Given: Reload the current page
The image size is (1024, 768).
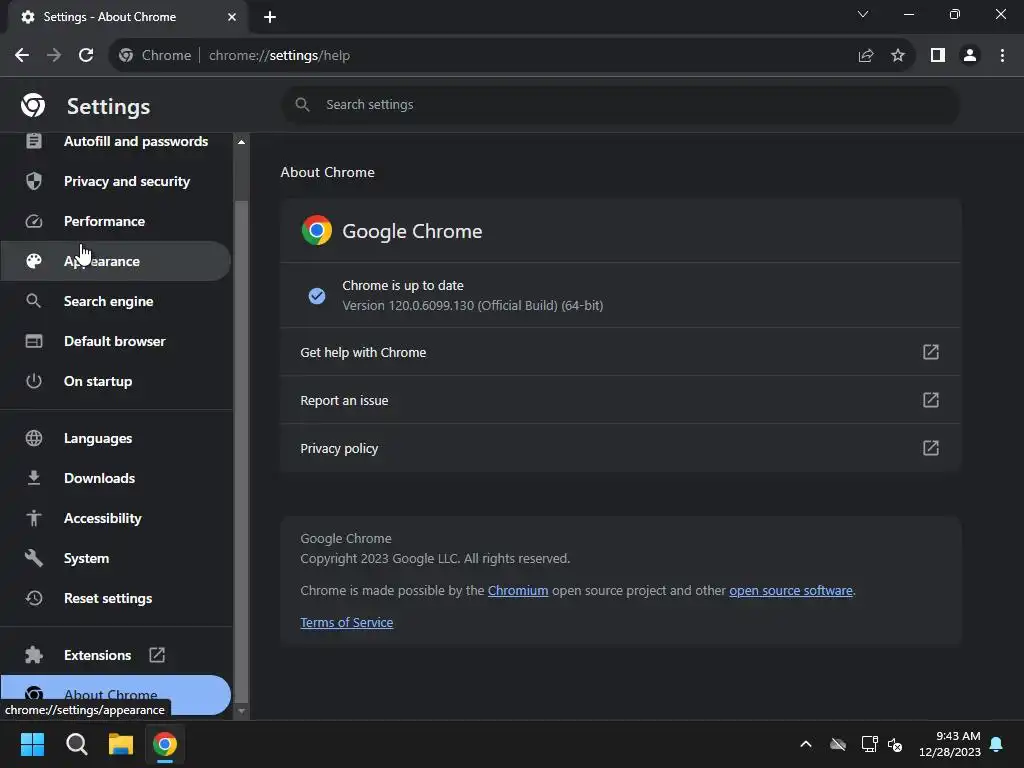Looking at the screenshot, I should click(x=86, y=56).
